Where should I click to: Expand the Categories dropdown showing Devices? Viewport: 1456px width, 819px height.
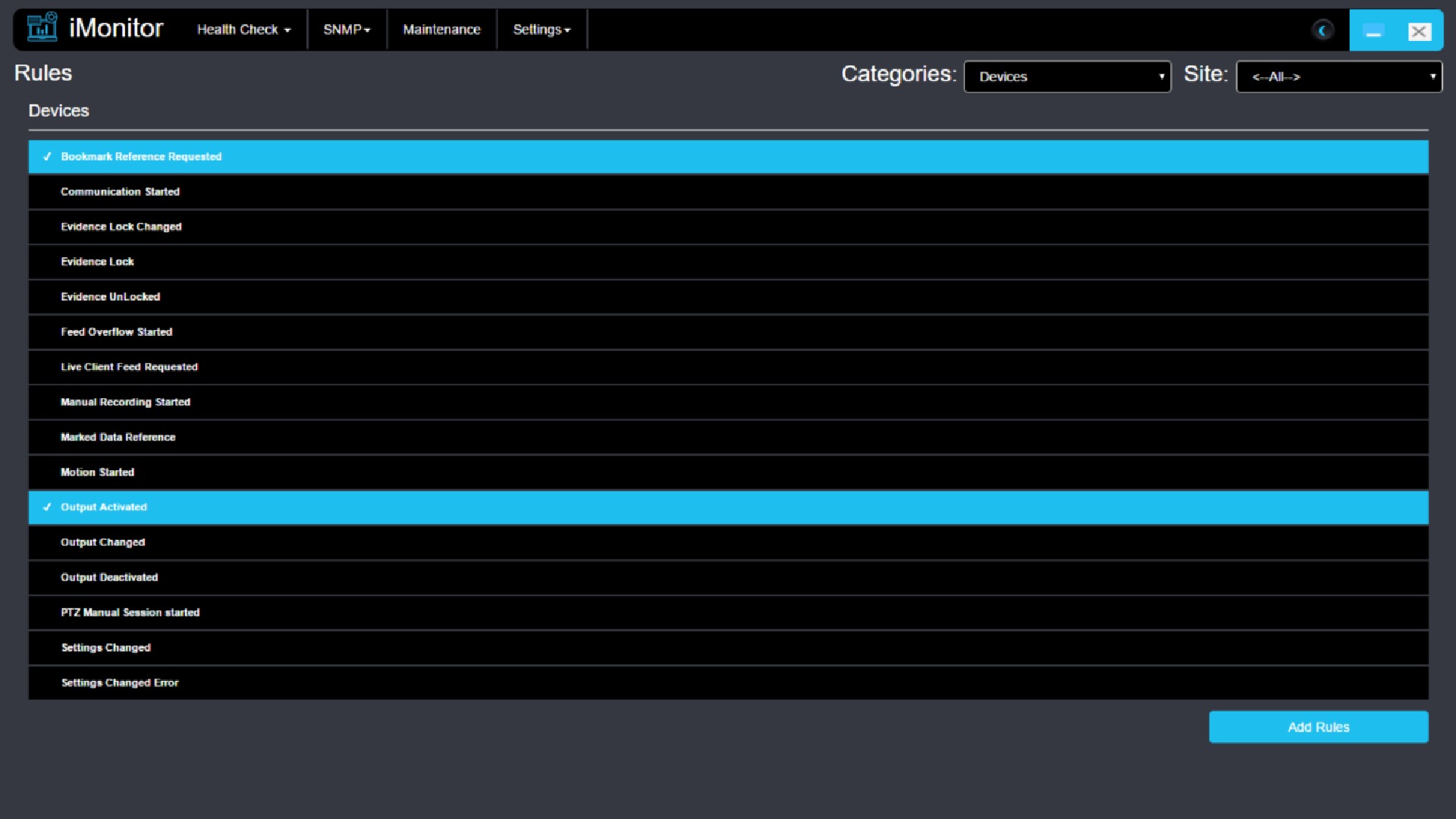click(1067, 77)
